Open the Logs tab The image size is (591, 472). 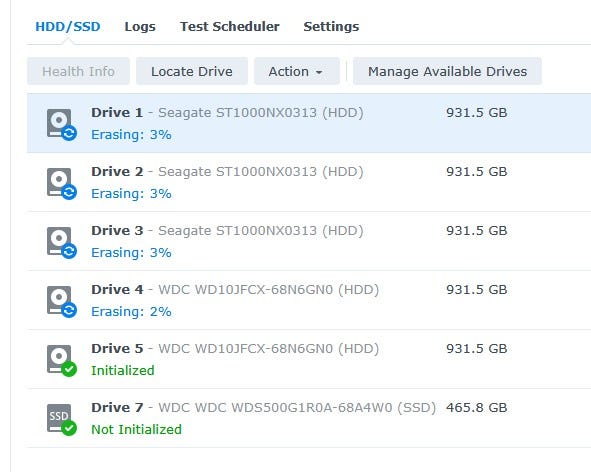click(x=140, y=26)
